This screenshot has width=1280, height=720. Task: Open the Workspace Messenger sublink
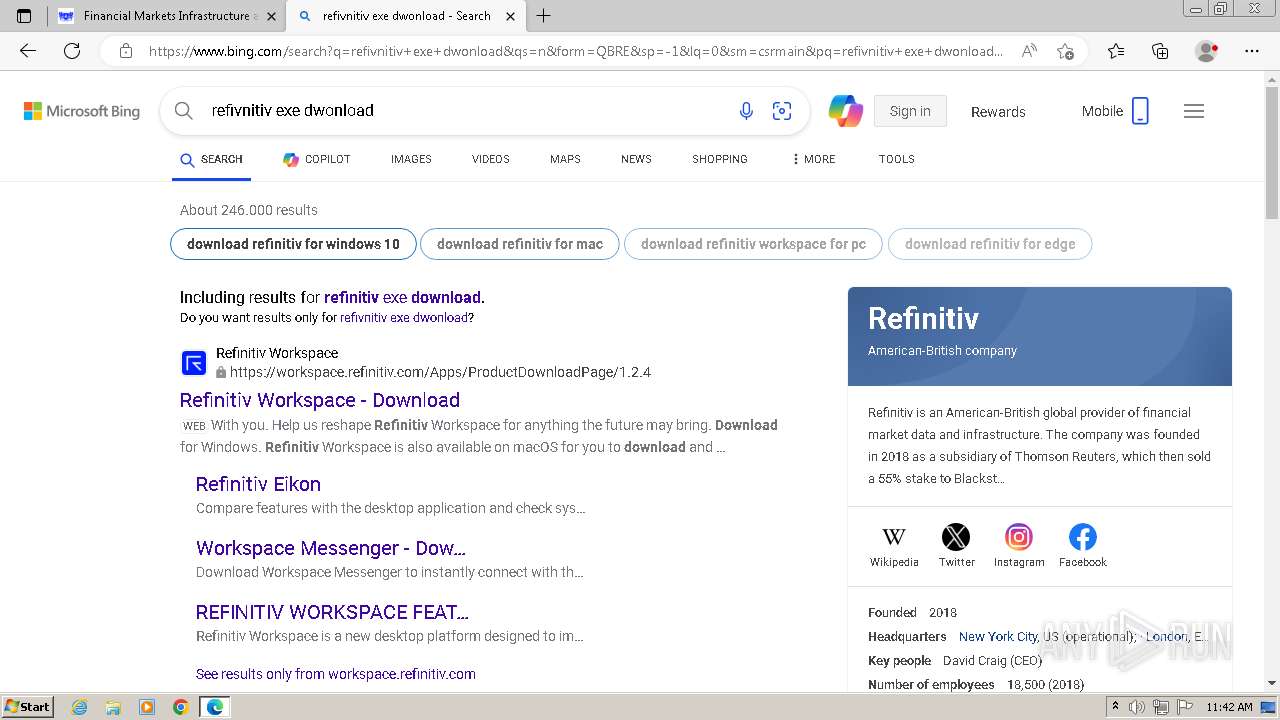(331, 548)
